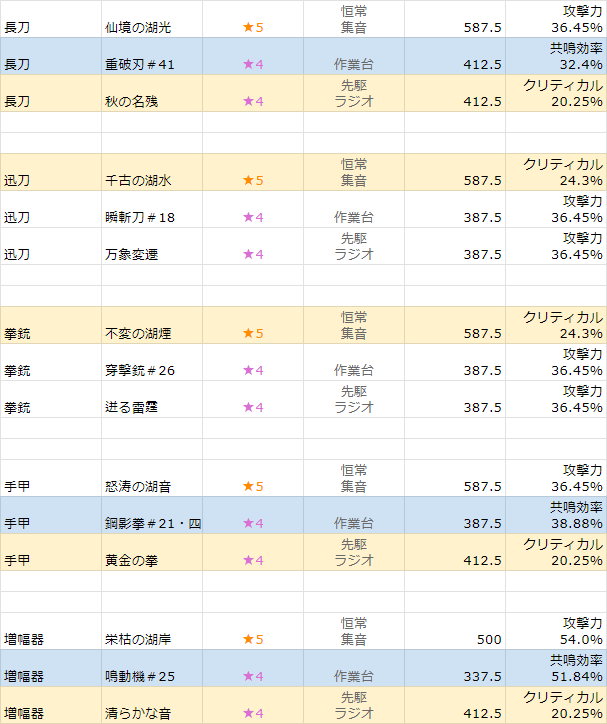Select 増幅器 type cell in 鳴動機＃25 row
The width and height of the screenshot is (607, 724).
click(x=51, y=668)
